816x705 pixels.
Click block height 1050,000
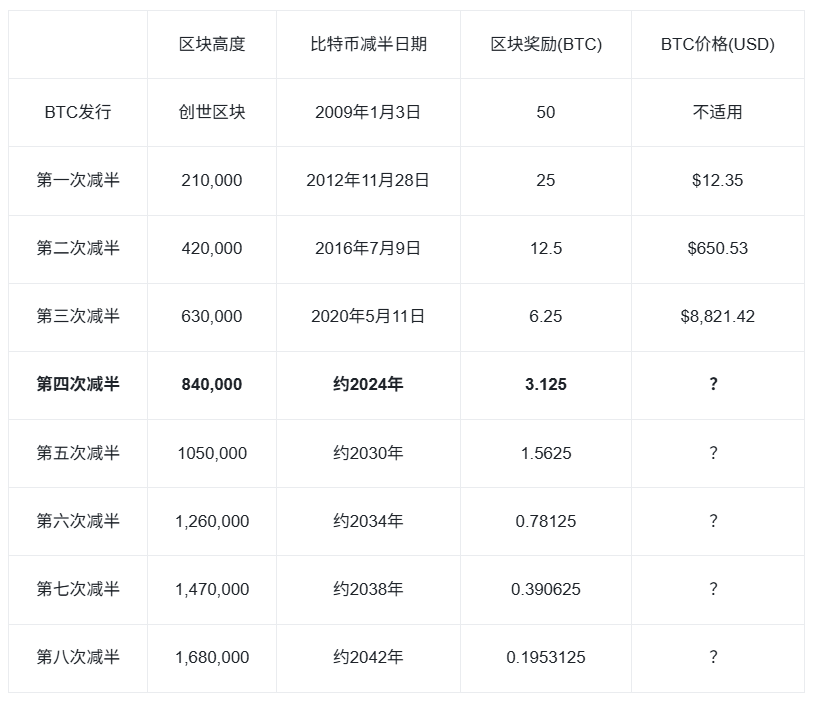212,453
